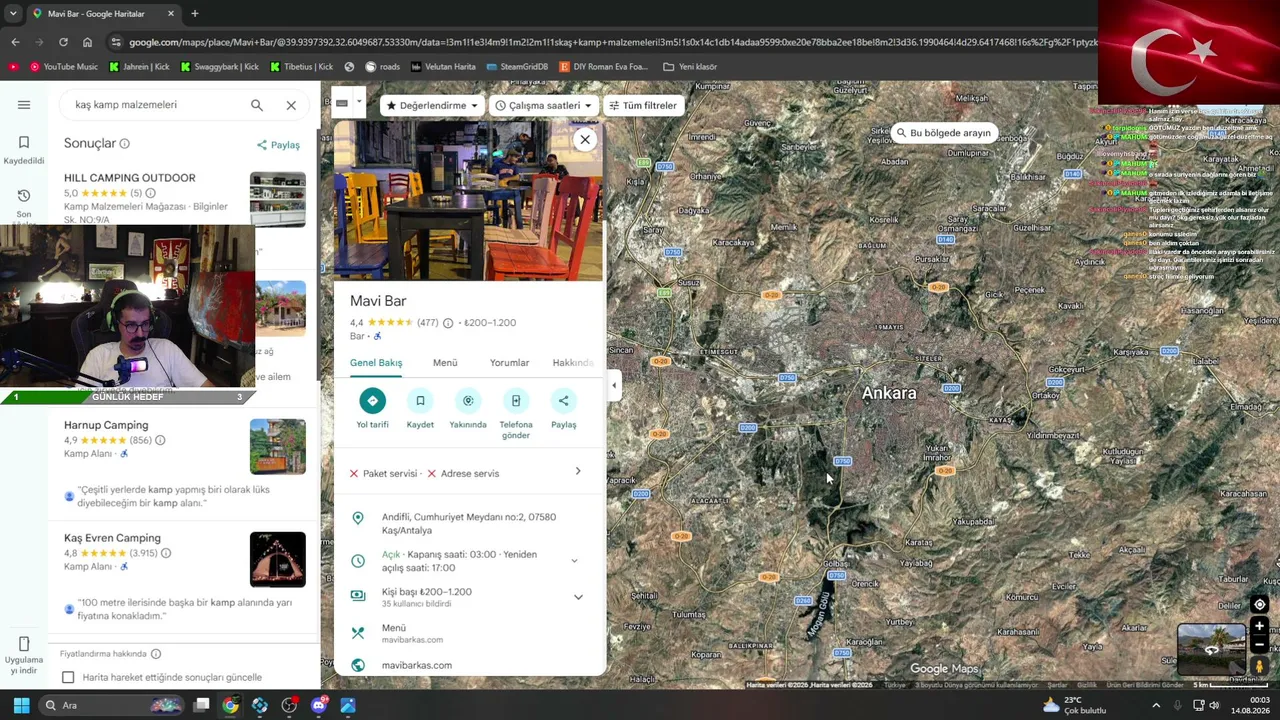
Task: Share Mavi Bar via Paylaş icon
Action: coord(563,409)
